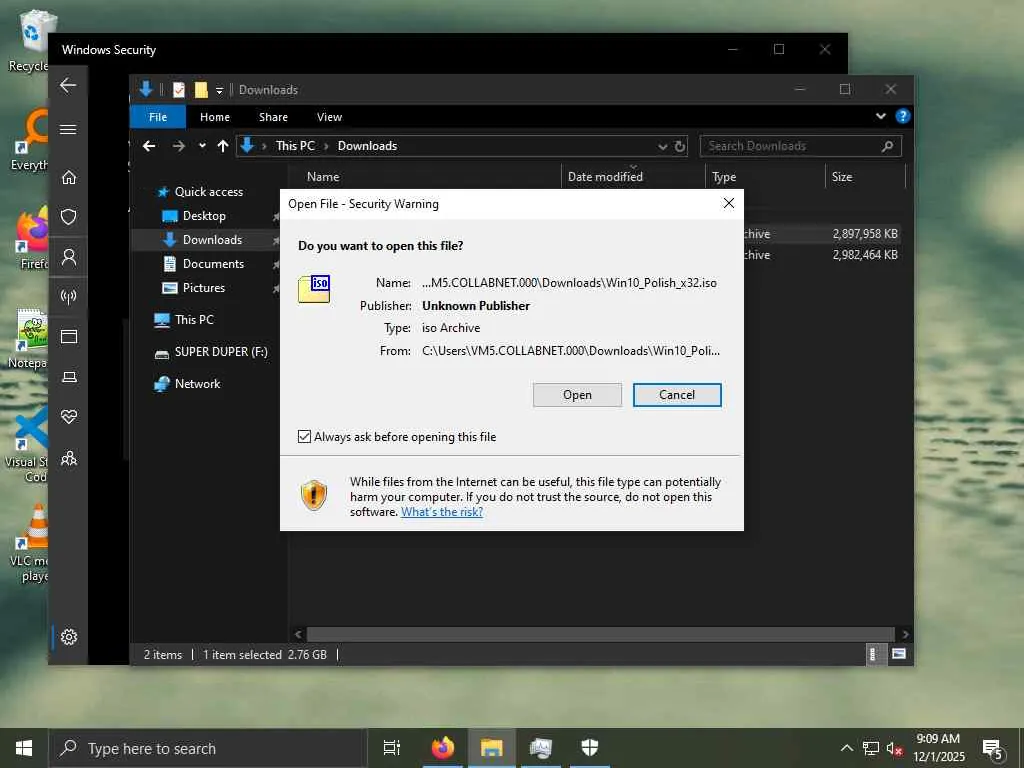The image size is (1024, 768).
Task: Open Virus & threat protection shield icon
Action: pyautogui.click(x=69, y=217)
